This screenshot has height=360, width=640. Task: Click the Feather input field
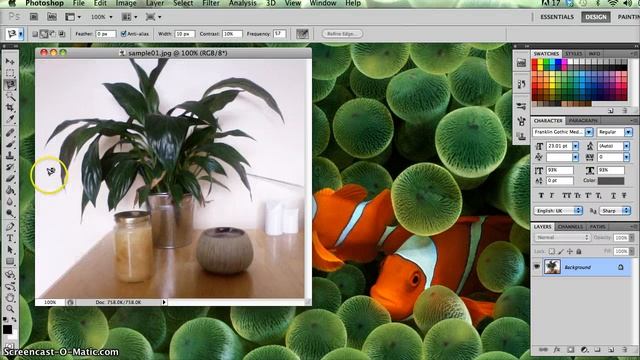105,34
